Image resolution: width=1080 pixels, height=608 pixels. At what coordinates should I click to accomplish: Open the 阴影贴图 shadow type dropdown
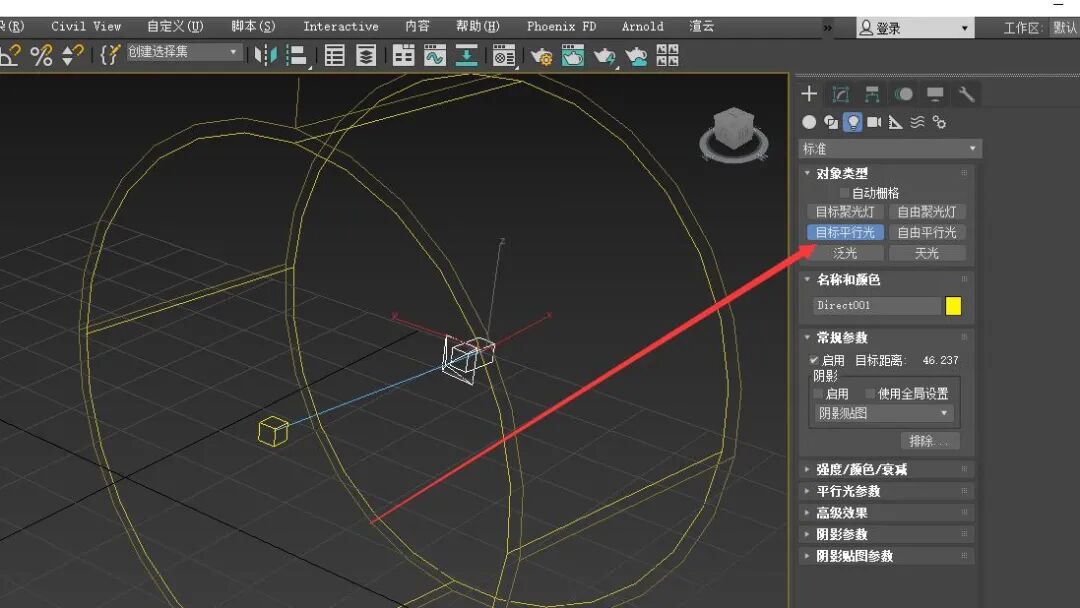[x=883, y=413]
